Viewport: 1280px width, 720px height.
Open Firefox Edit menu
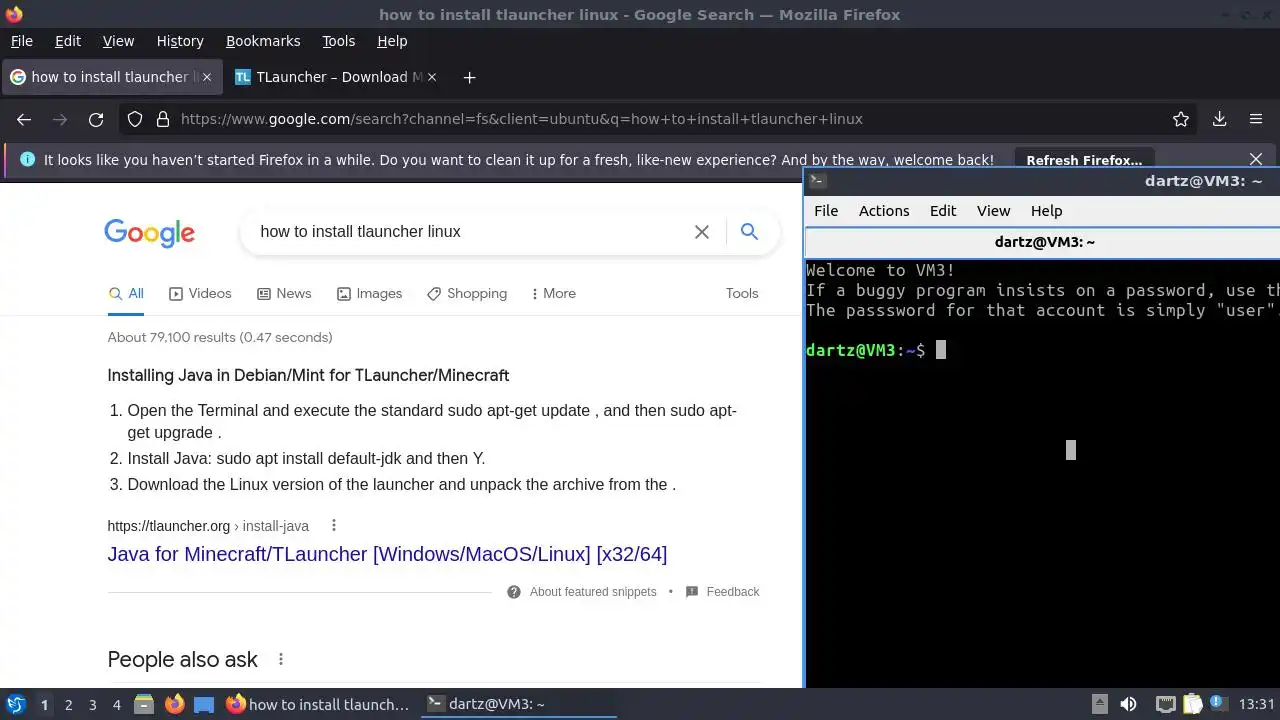tap(68, 41)
